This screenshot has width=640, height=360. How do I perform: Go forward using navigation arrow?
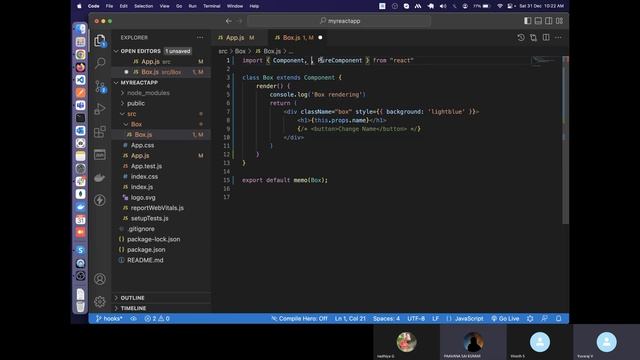click(239, 21)
